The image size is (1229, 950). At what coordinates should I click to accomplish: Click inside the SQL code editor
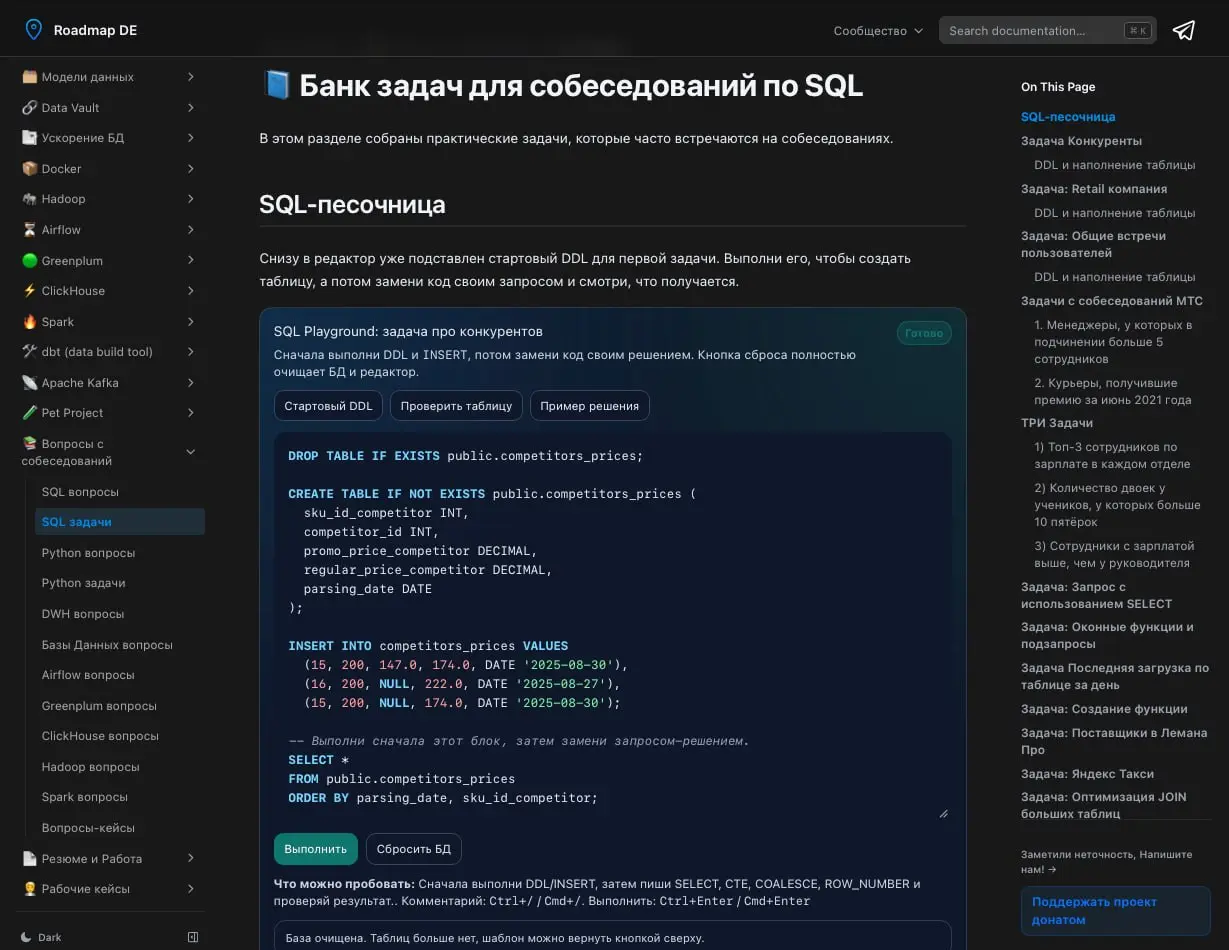coord(612,627)
